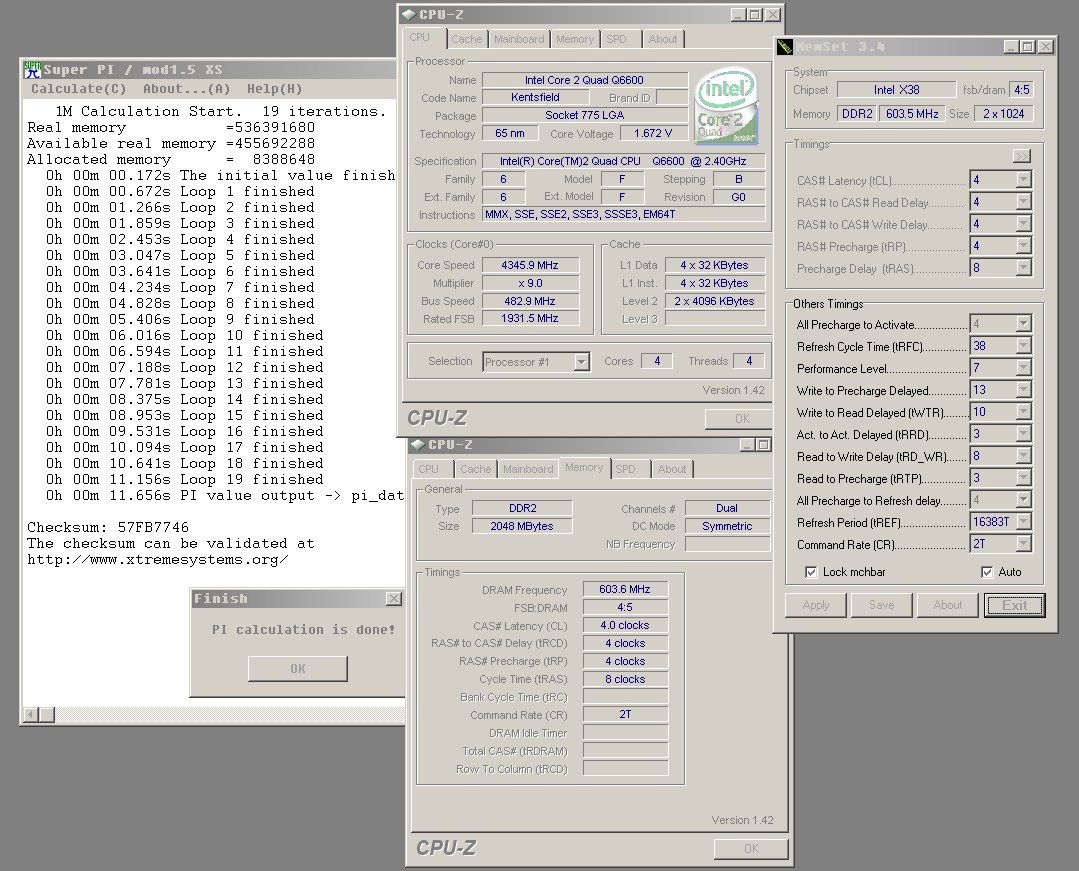Click the Size 2048 MBytes value
Viewport: 1079px width, 871px height.
pos(522,526)
